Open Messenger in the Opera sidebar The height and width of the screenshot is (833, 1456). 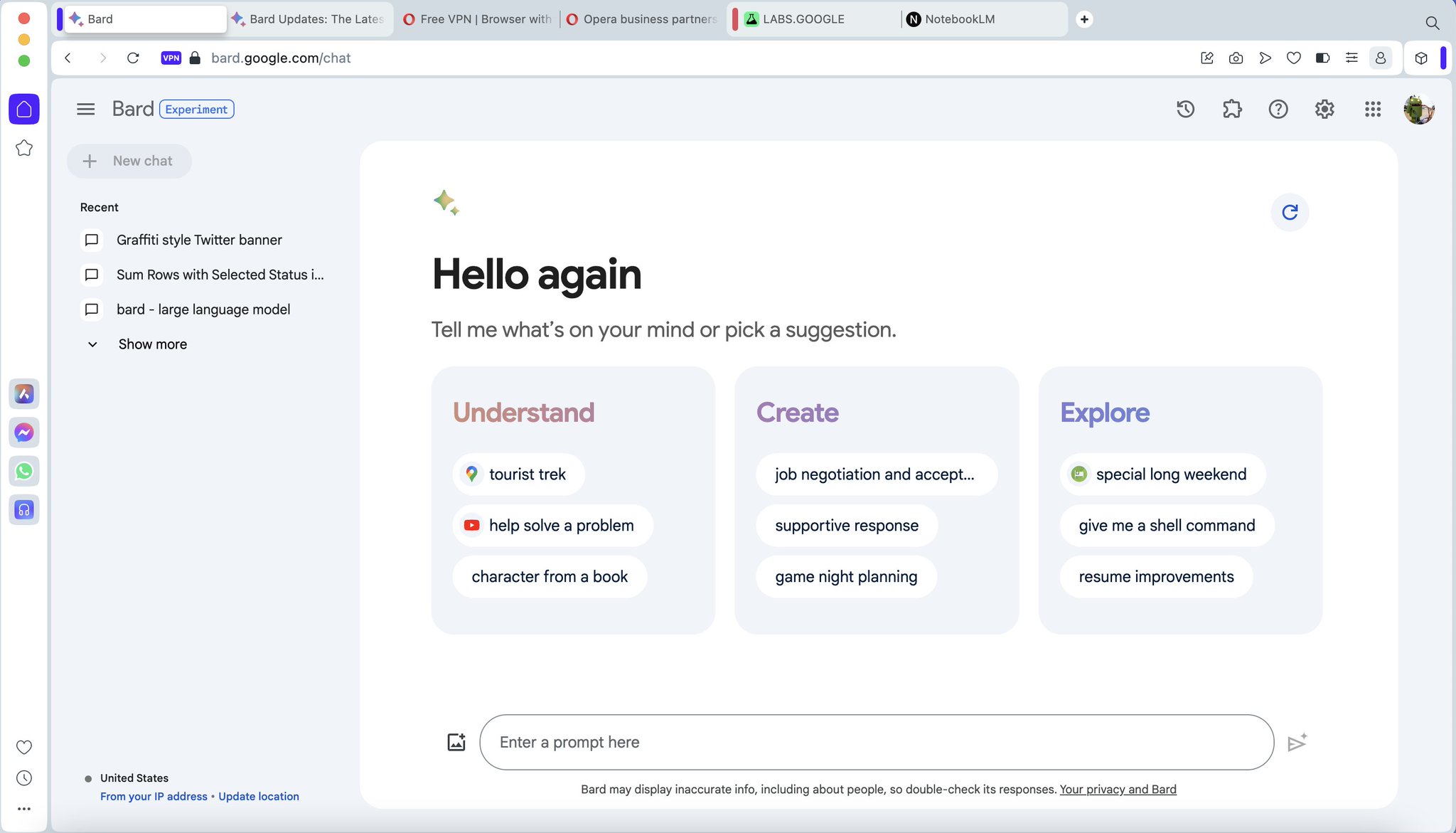(24, 433)
